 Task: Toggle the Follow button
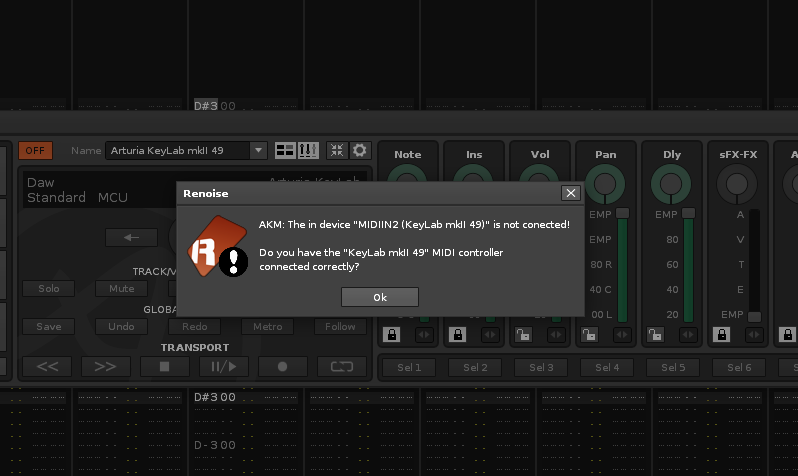[340, 327]
